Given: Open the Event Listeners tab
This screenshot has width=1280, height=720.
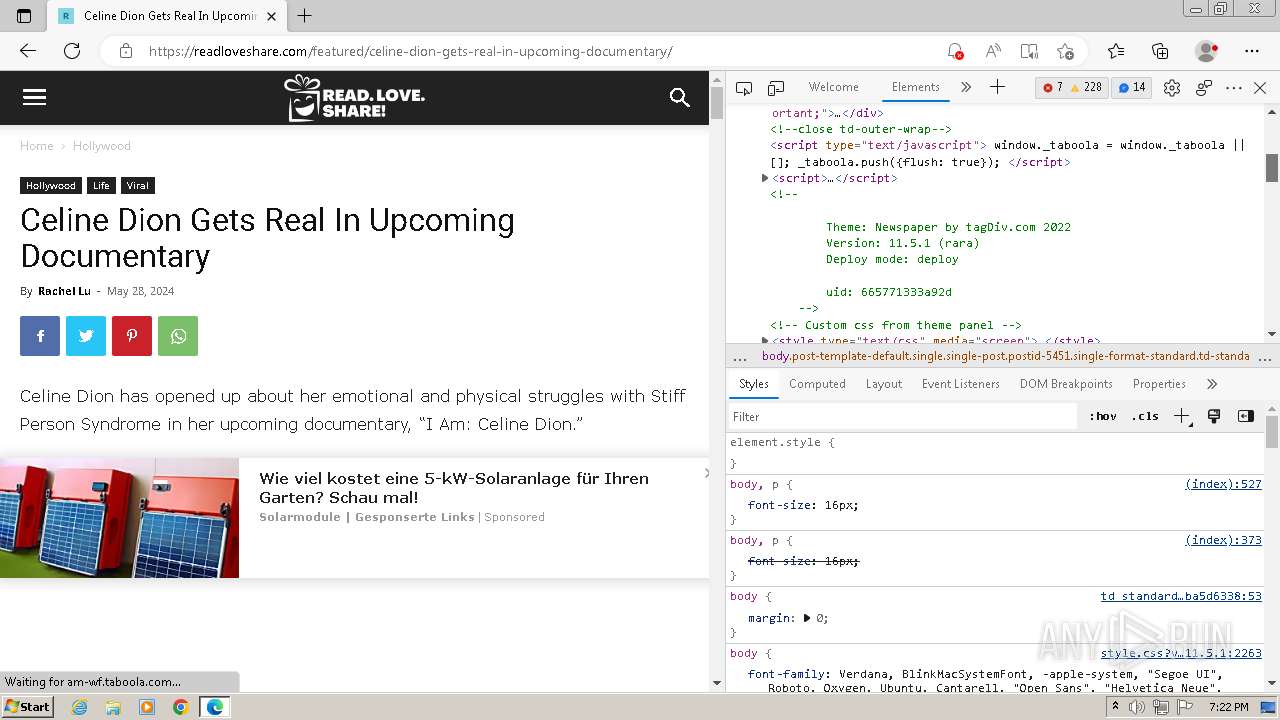Looking at the screenshot, I should [x=961, y=384].
